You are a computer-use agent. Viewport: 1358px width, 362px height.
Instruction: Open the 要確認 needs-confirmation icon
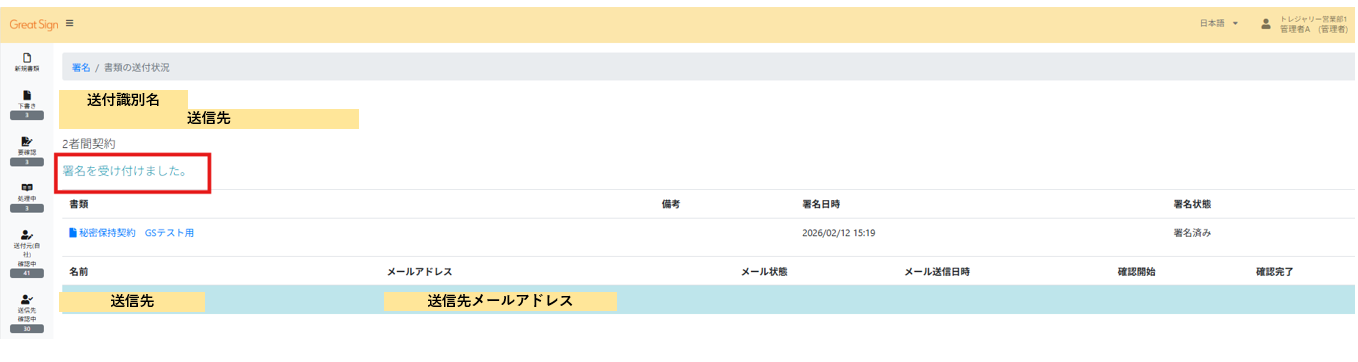(x=27, y=141)
